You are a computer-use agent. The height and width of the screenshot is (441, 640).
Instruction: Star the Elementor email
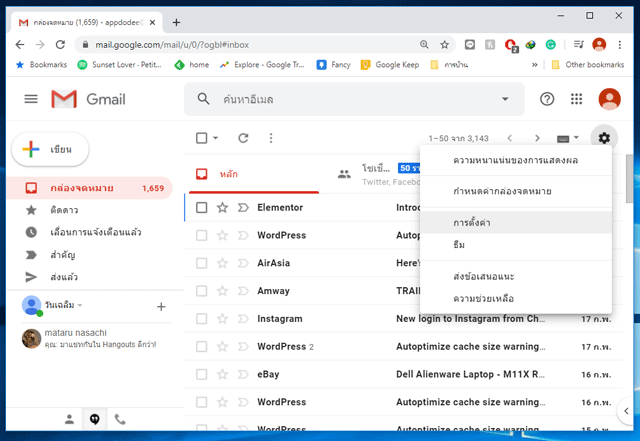pyautogui.click(x=222, y=207)
